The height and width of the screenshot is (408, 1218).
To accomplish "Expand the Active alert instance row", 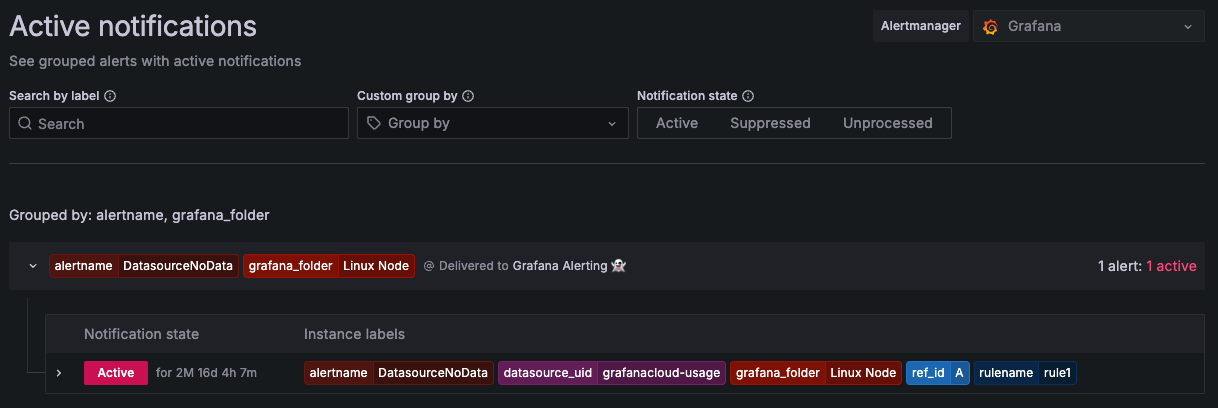I will click(59, 373).
